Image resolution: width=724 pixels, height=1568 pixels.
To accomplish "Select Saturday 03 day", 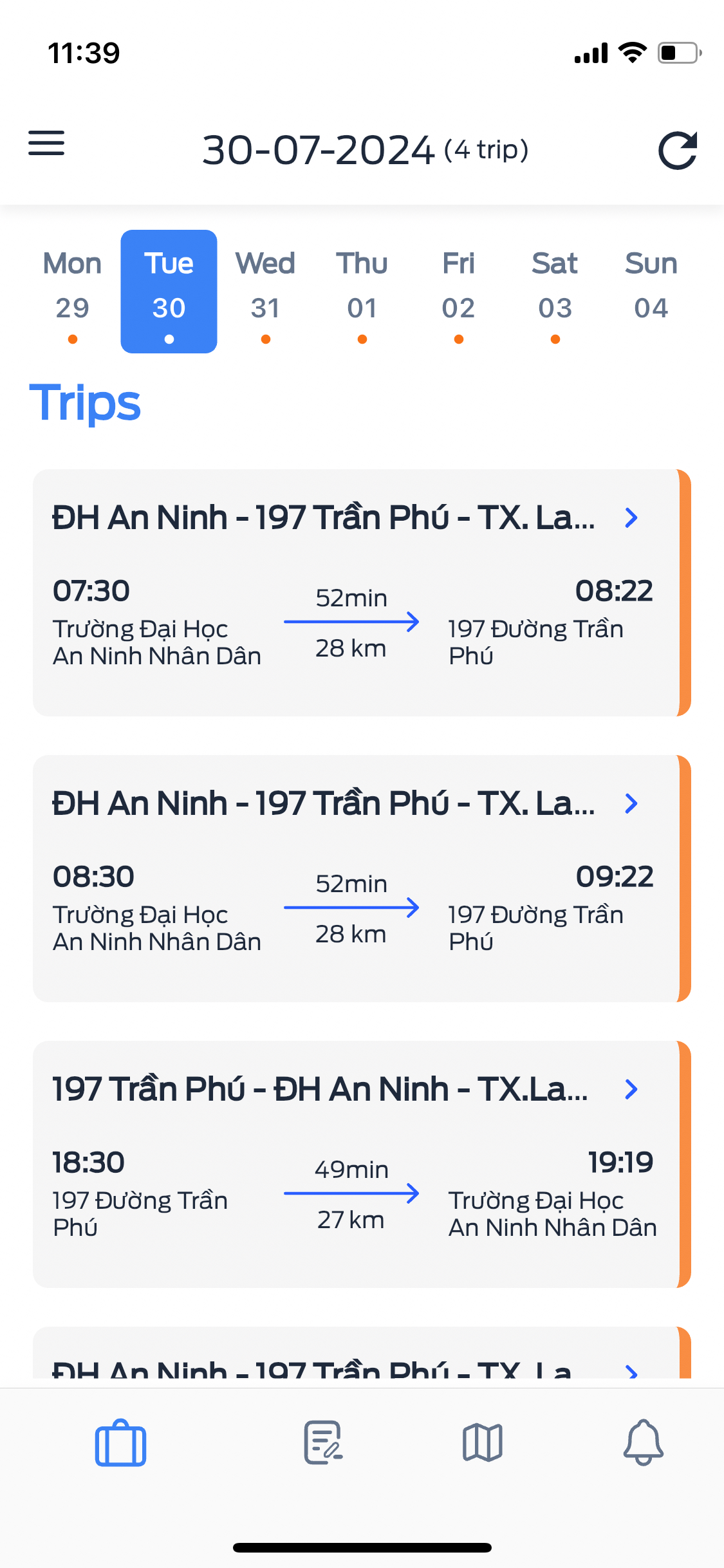I will pyautogui.click(x=555, y=292).
